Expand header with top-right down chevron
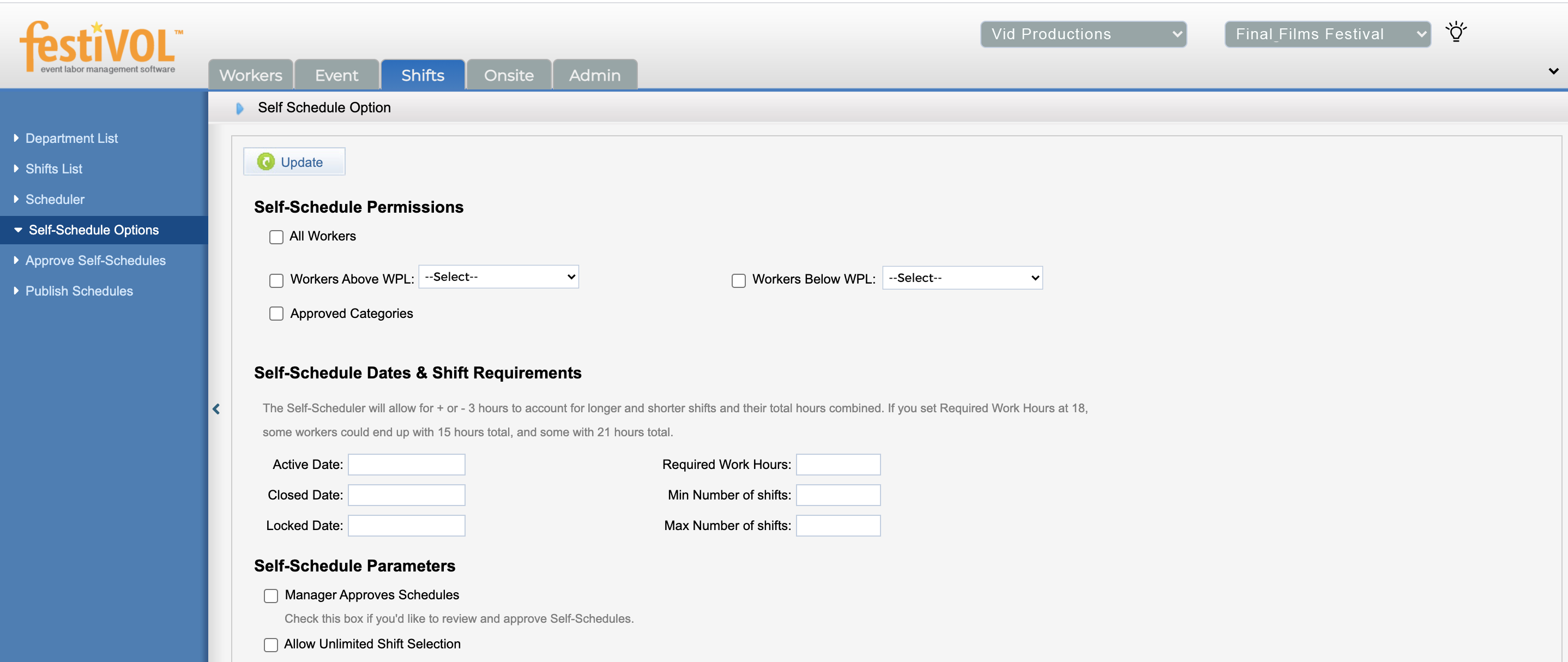This screenshot has height=662, width=1568. click(x=1553, y=71)
